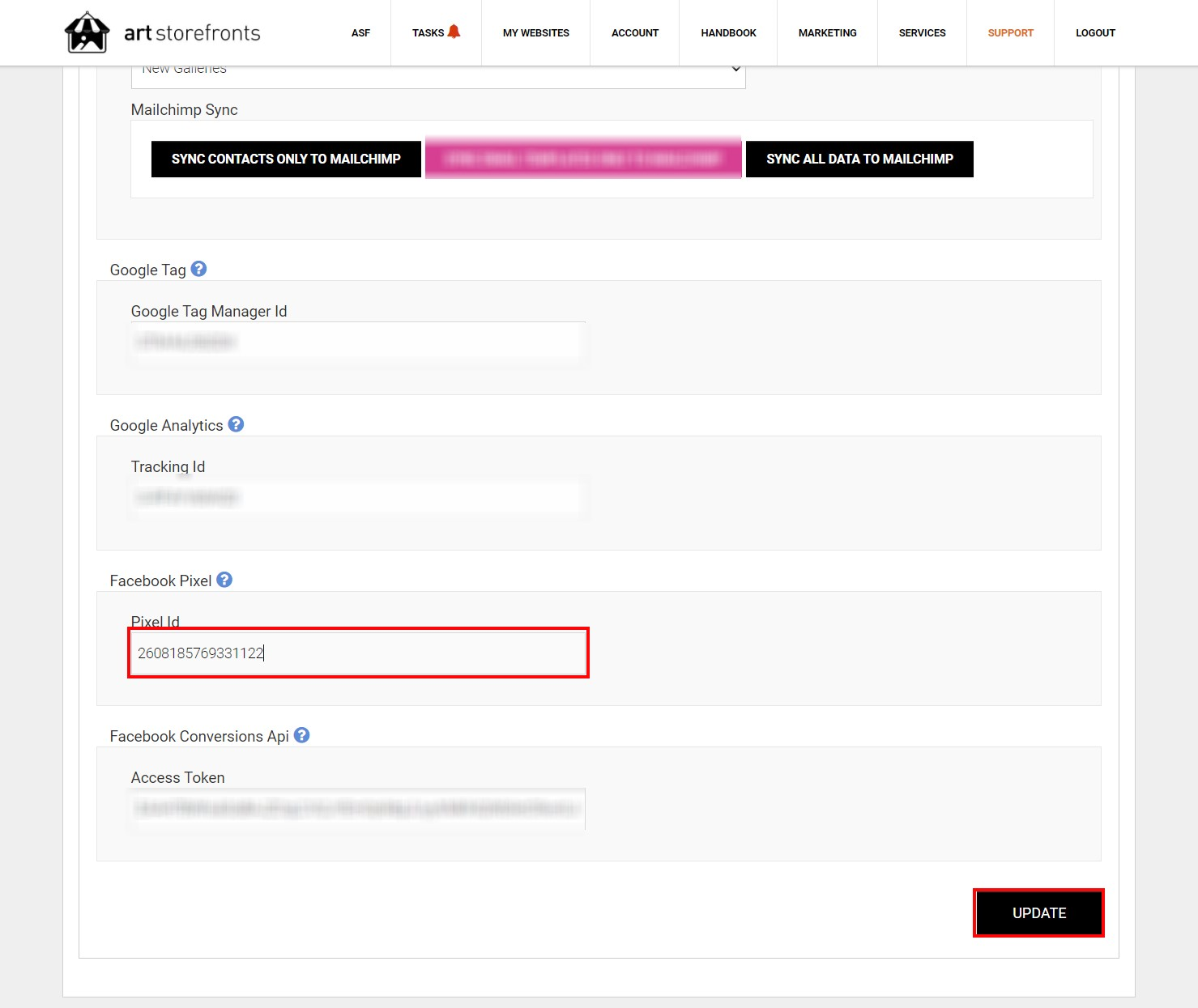Open the Marketing menu

(827, 33)
